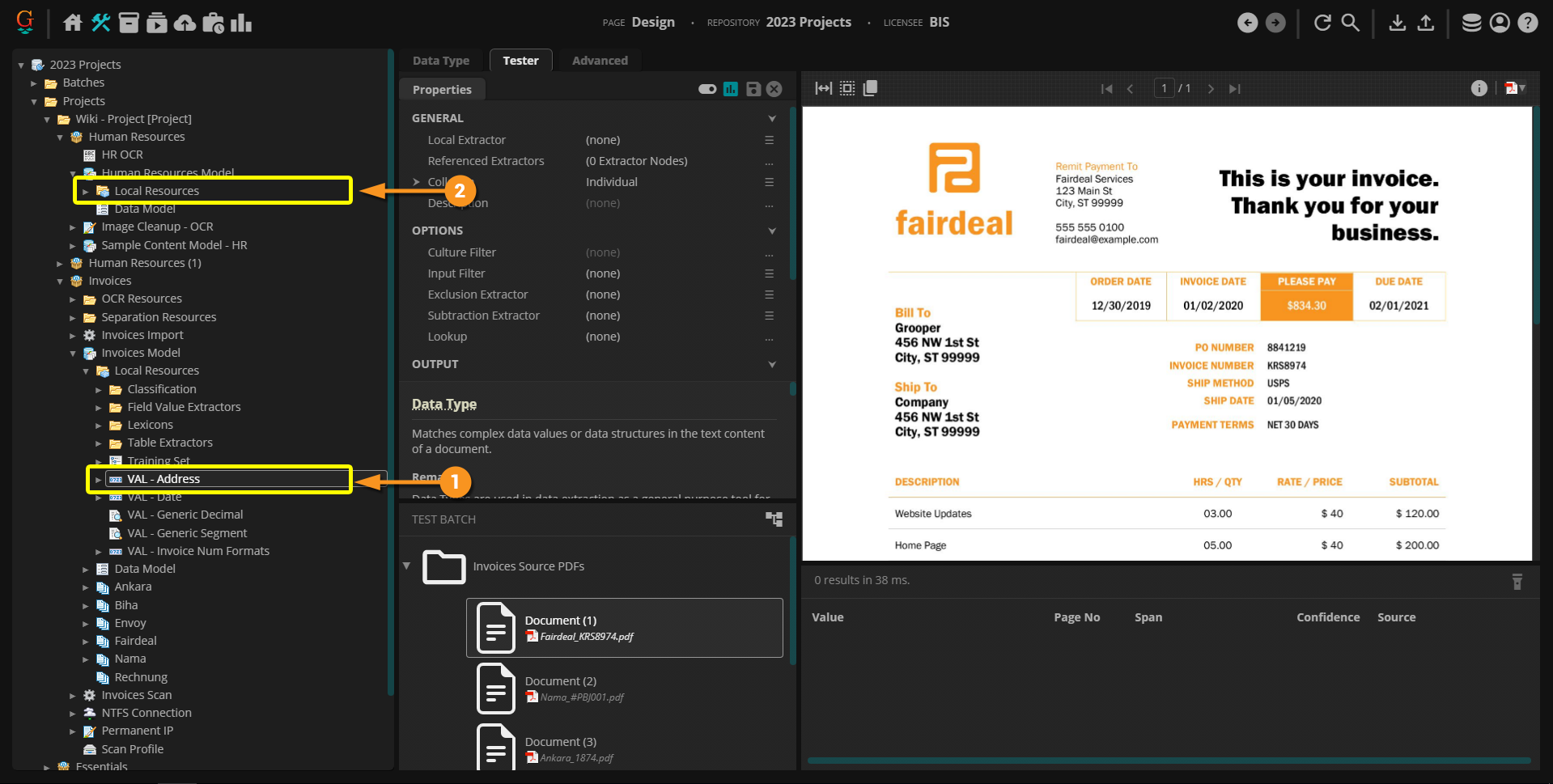Click the fit-to-width icon in viewer

click(823, 88)
